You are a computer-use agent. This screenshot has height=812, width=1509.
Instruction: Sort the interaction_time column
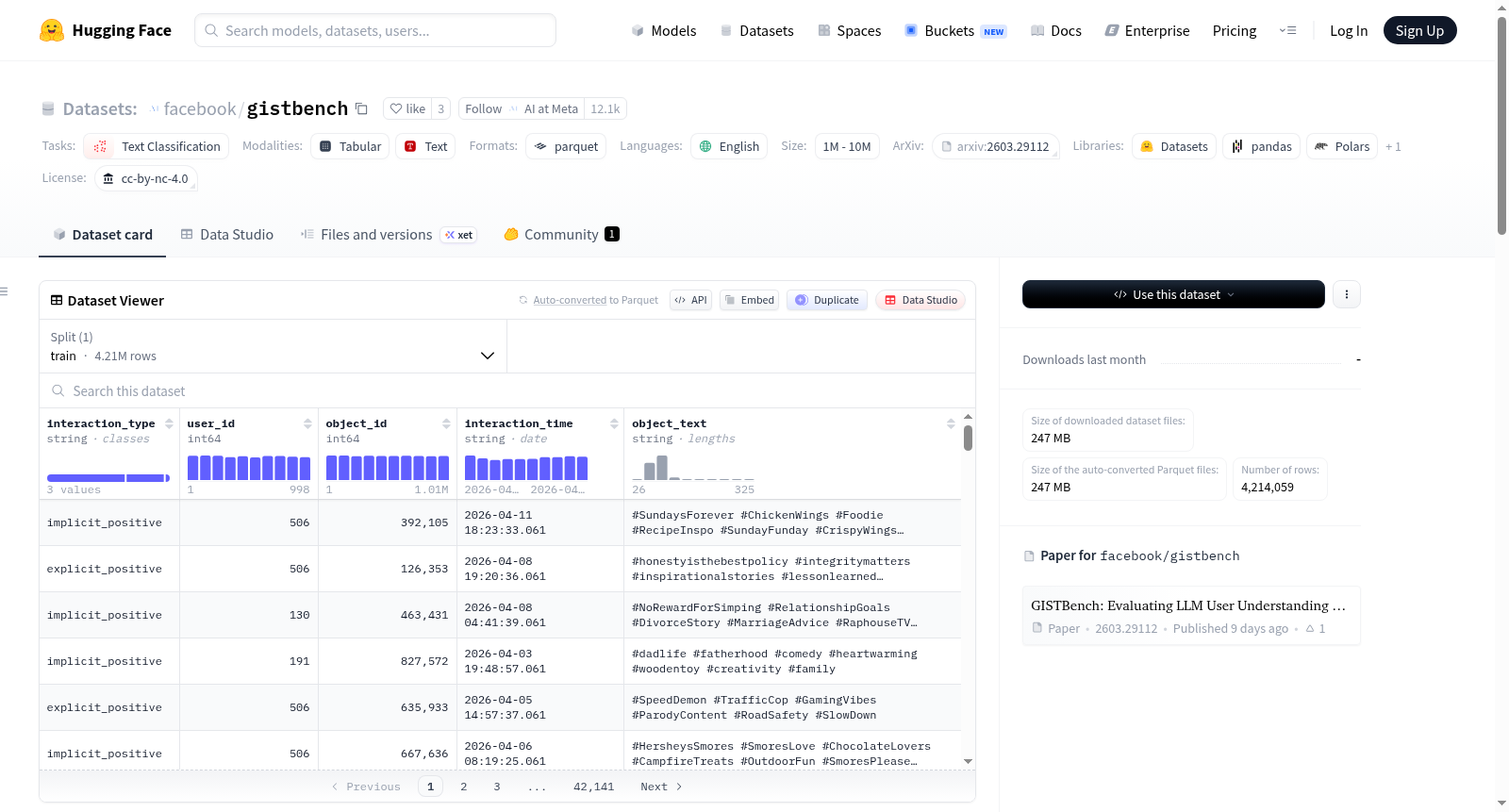click(614, 423)
